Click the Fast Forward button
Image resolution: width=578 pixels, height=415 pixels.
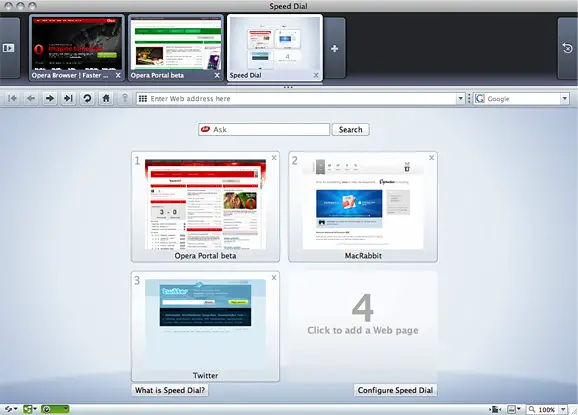pyautogui.click(x=68, y=98)
